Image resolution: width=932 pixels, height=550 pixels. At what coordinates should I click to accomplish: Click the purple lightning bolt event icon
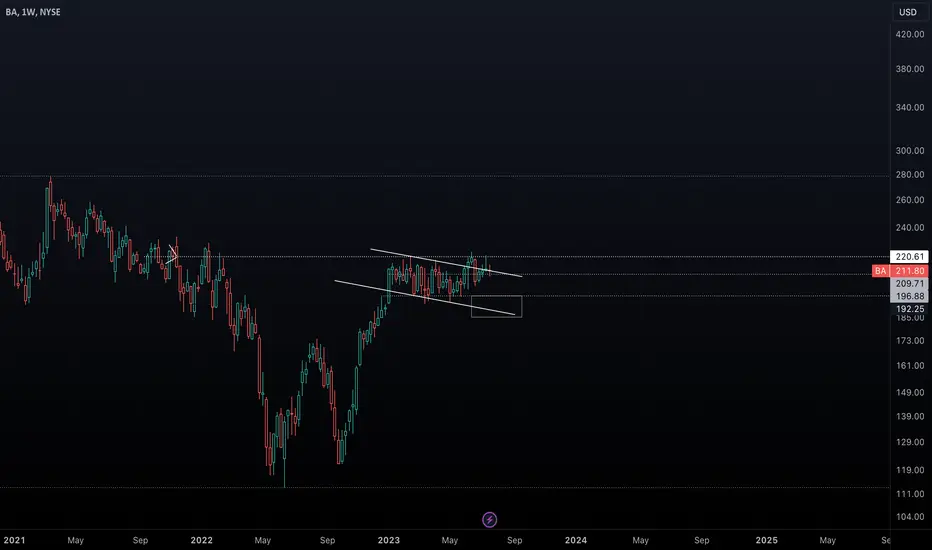tap(489, 520)
